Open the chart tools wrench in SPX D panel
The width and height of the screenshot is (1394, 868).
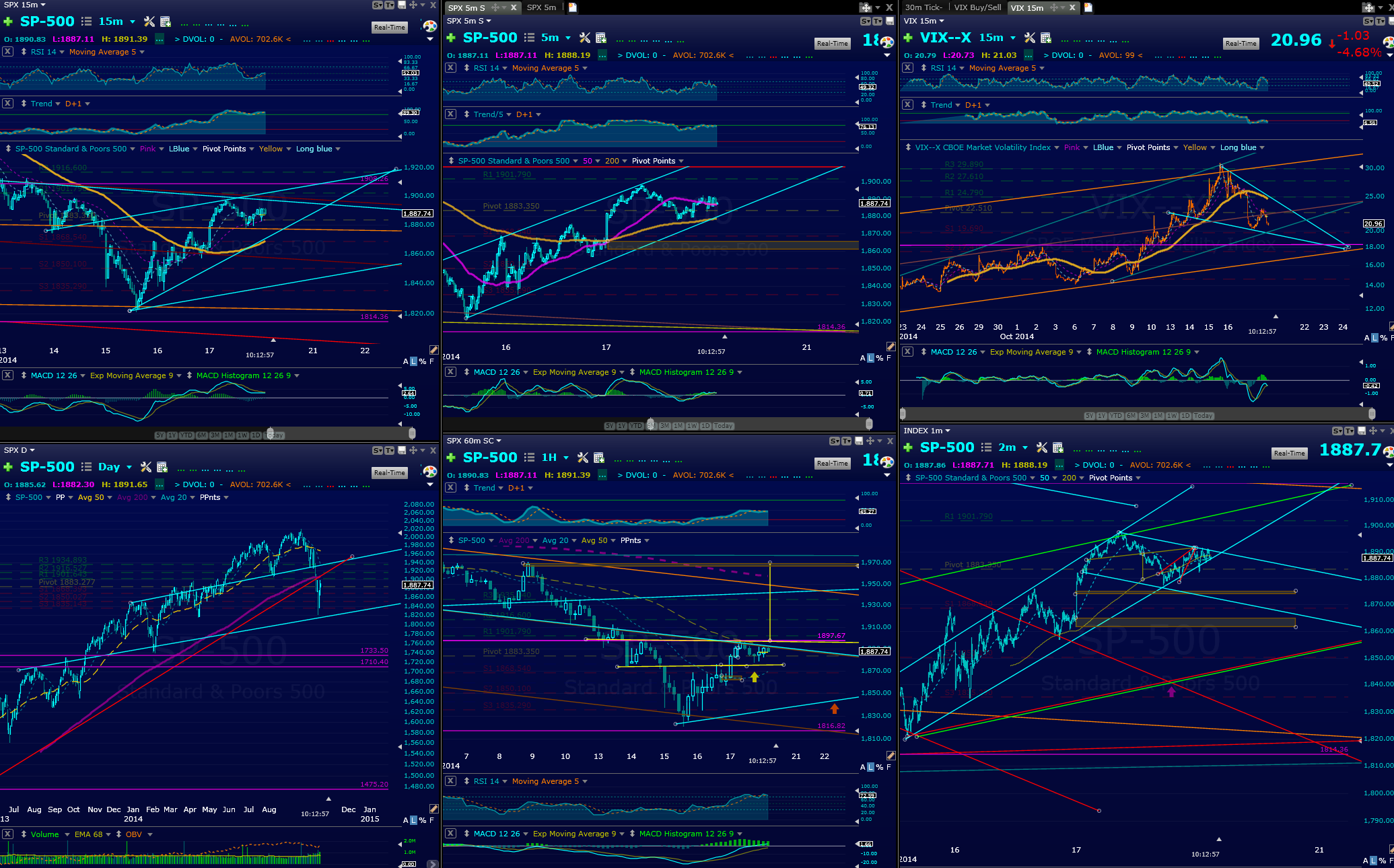pyautogui.click(x=146, y=467)
